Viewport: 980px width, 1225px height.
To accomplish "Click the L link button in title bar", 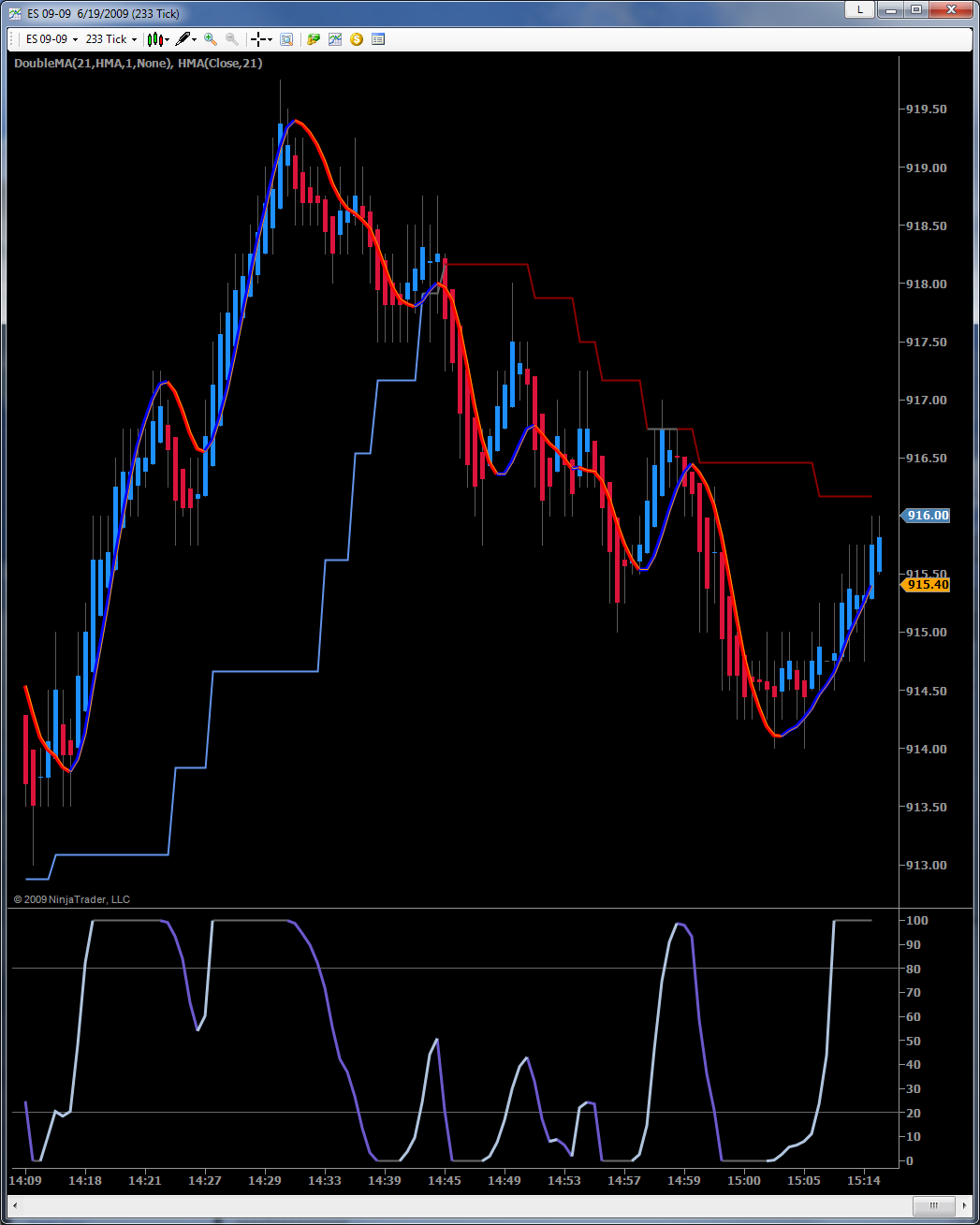I will click(x=859, y=9).
